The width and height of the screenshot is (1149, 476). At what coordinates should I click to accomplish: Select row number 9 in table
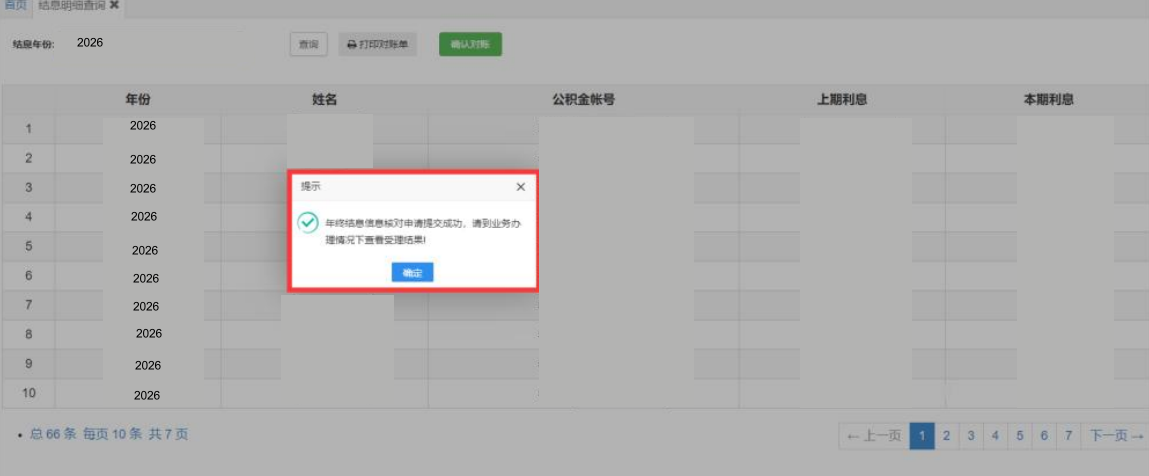(29, 363)
